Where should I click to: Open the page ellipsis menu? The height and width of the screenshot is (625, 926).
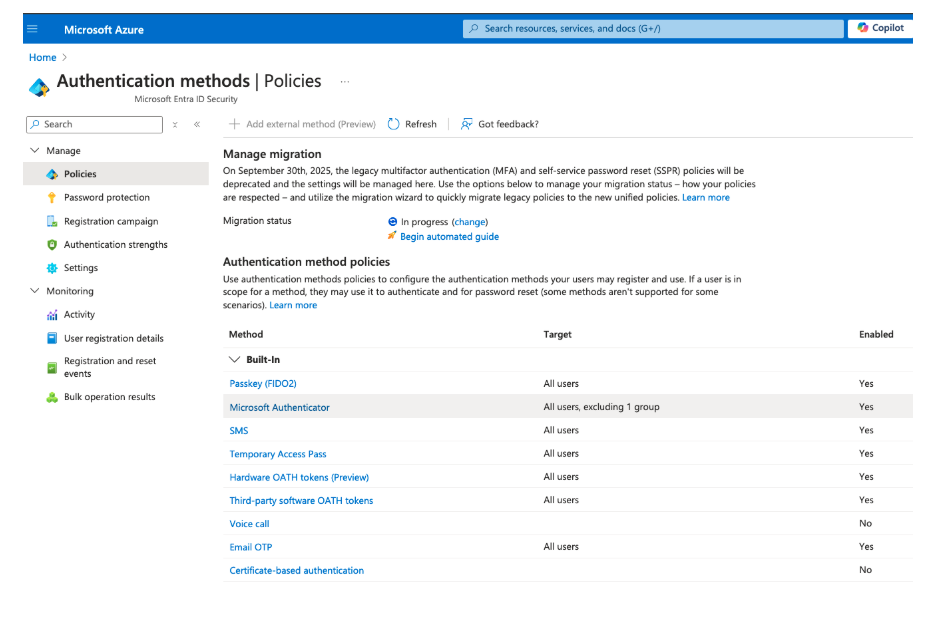pos(345,82)
